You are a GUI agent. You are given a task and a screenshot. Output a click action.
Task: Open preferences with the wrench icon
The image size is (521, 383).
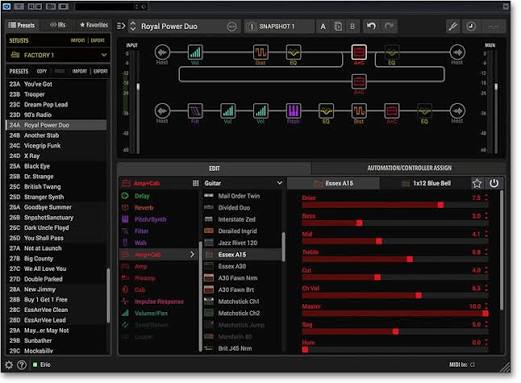tap(452, 26)
